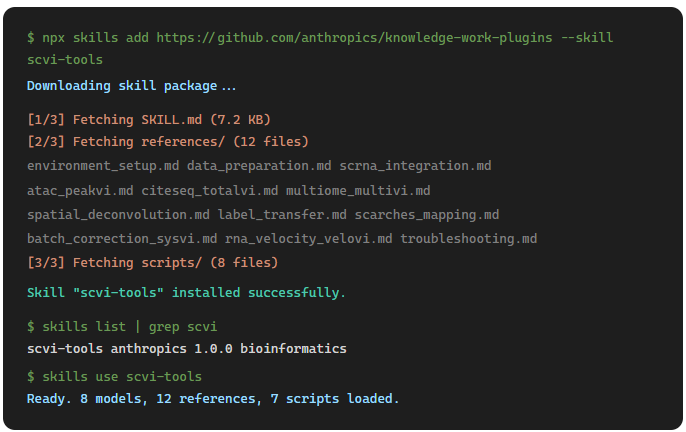This screenshot has width=686, height=432.
Task: Click atac_peakvi.md filename
Action: [x=80, y=190]
